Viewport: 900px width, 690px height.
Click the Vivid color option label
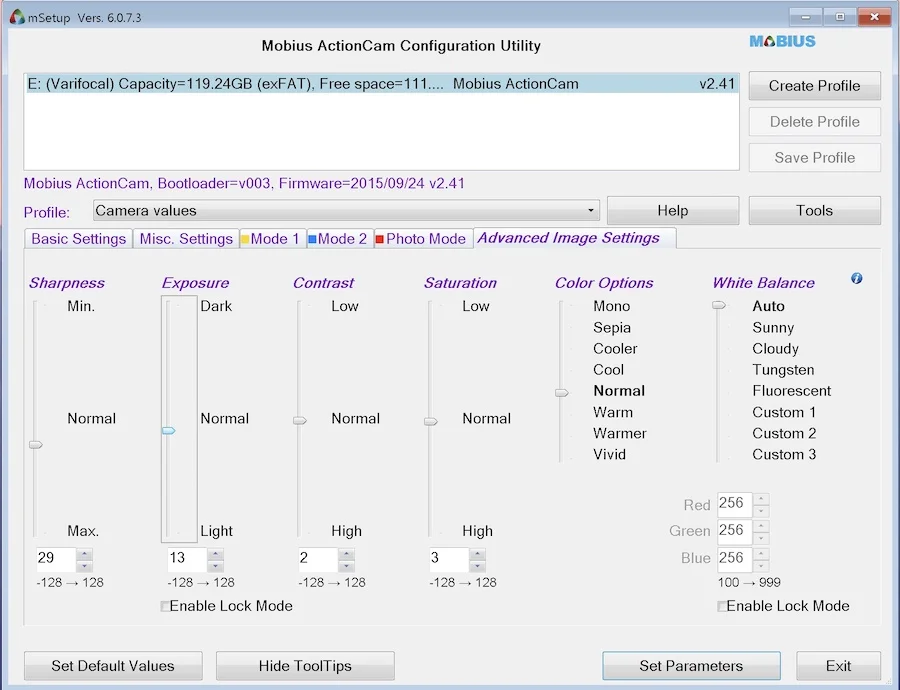pos(610,455)
